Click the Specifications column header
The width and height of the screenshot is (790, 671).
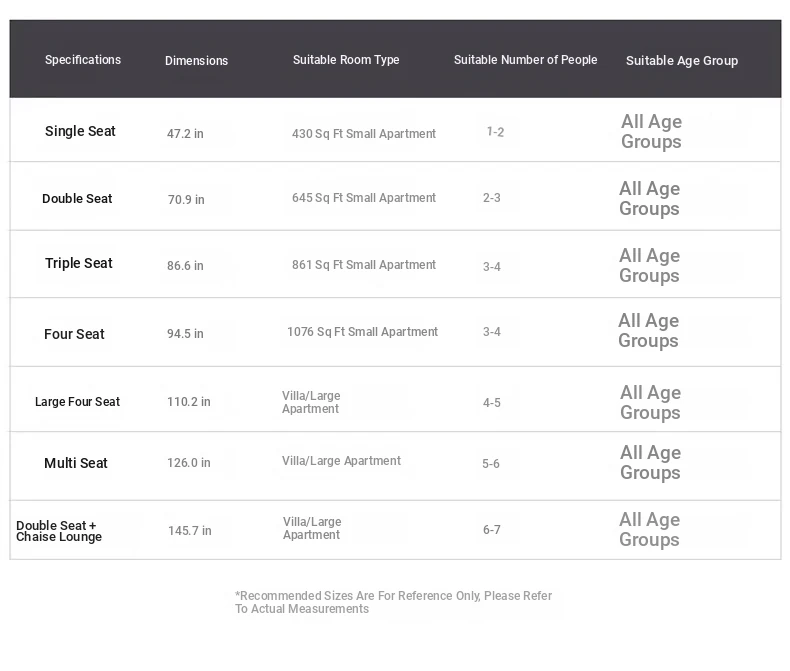83,60
